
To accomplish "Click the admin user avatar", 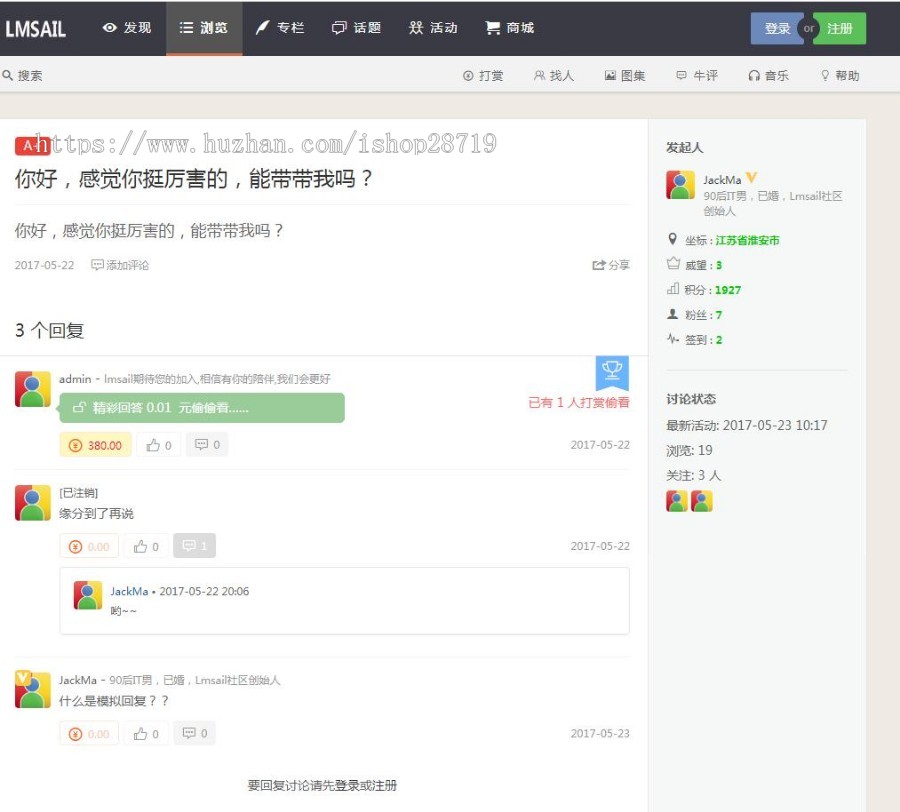I will click(x=33, y=389).
